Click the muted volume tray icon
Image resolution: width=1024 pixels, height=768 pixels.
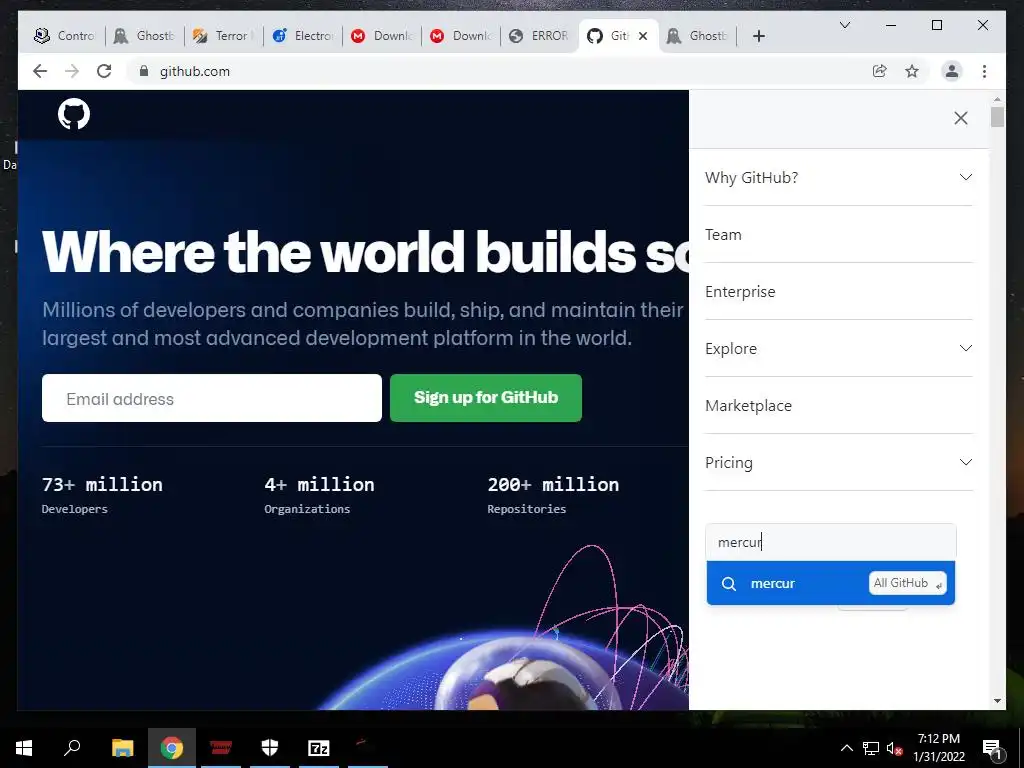tap(894, 748)
